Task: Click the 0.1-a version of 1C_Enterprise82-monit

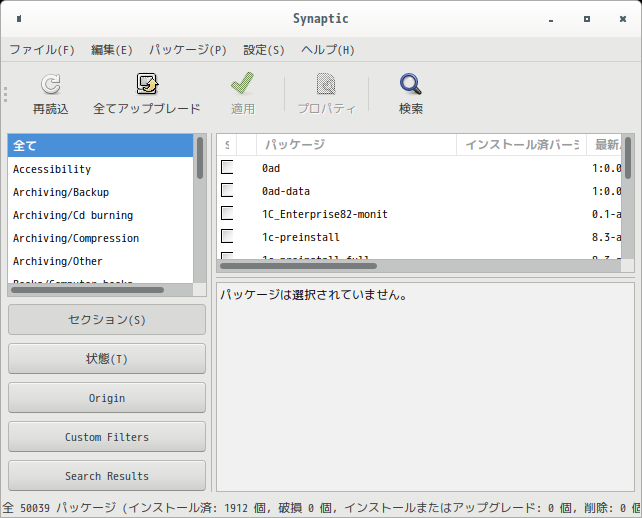Action: [607, 214]
